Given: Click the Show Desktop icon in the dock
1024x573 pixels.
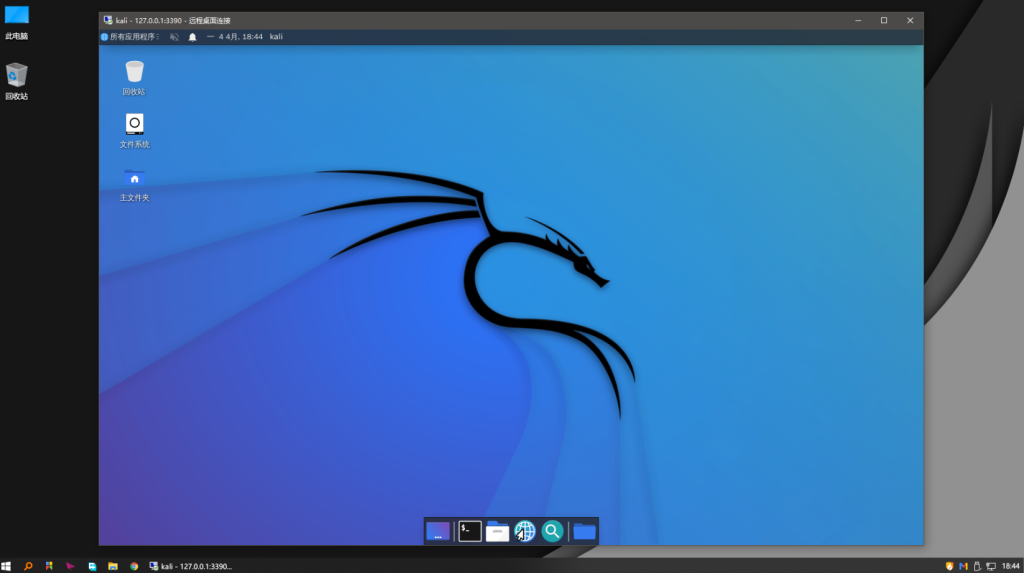Looking at the screenshot, I should coord(437,531).
